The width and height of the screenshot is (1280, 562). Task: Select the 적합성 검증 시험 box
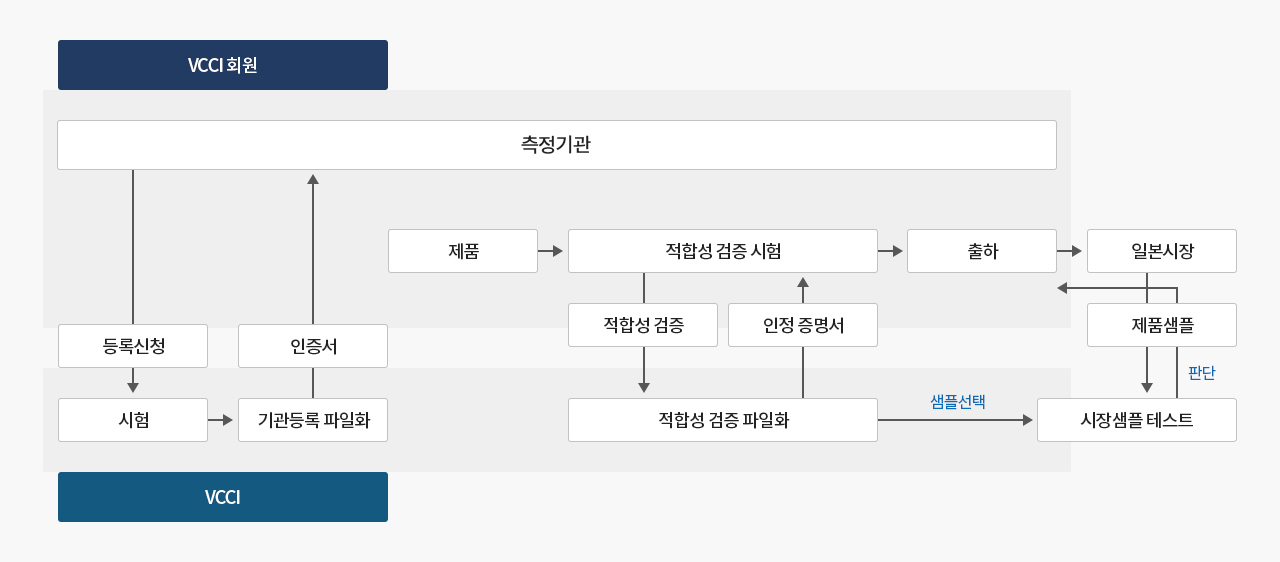[722, 251]
